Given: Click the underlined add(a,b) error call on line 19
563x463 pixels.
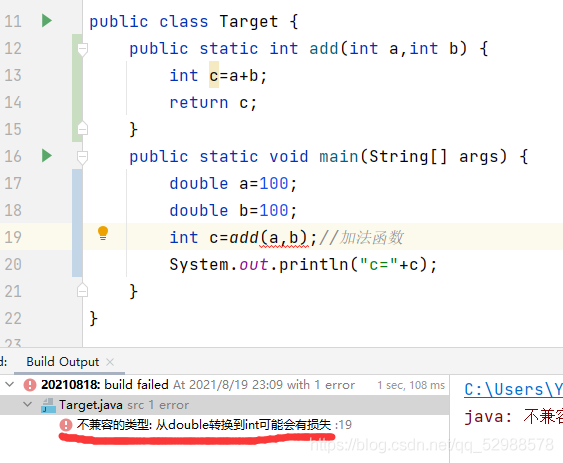Looking at the screenshot, I should point(268,238).
